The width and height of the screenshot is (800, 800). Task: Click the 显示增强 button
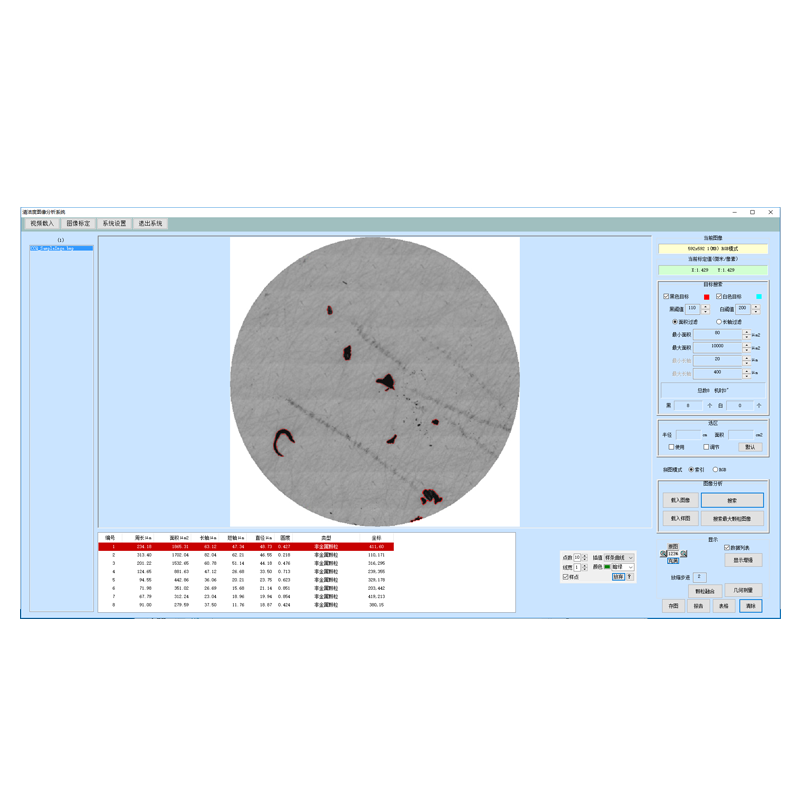pyautogui.click(x=743, y=560)
